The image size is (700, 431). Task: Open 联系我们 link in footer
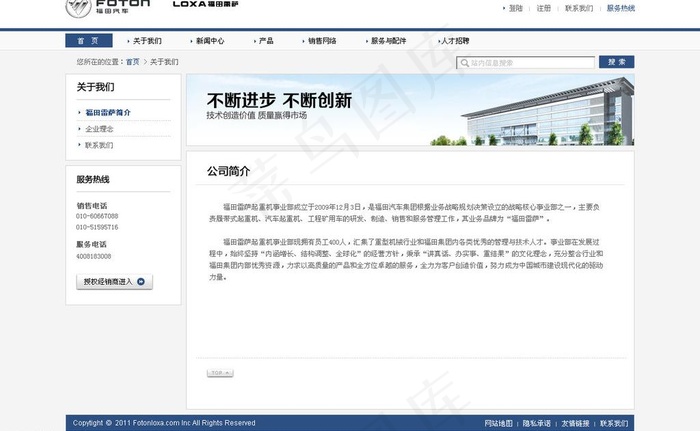pos(614,423)
